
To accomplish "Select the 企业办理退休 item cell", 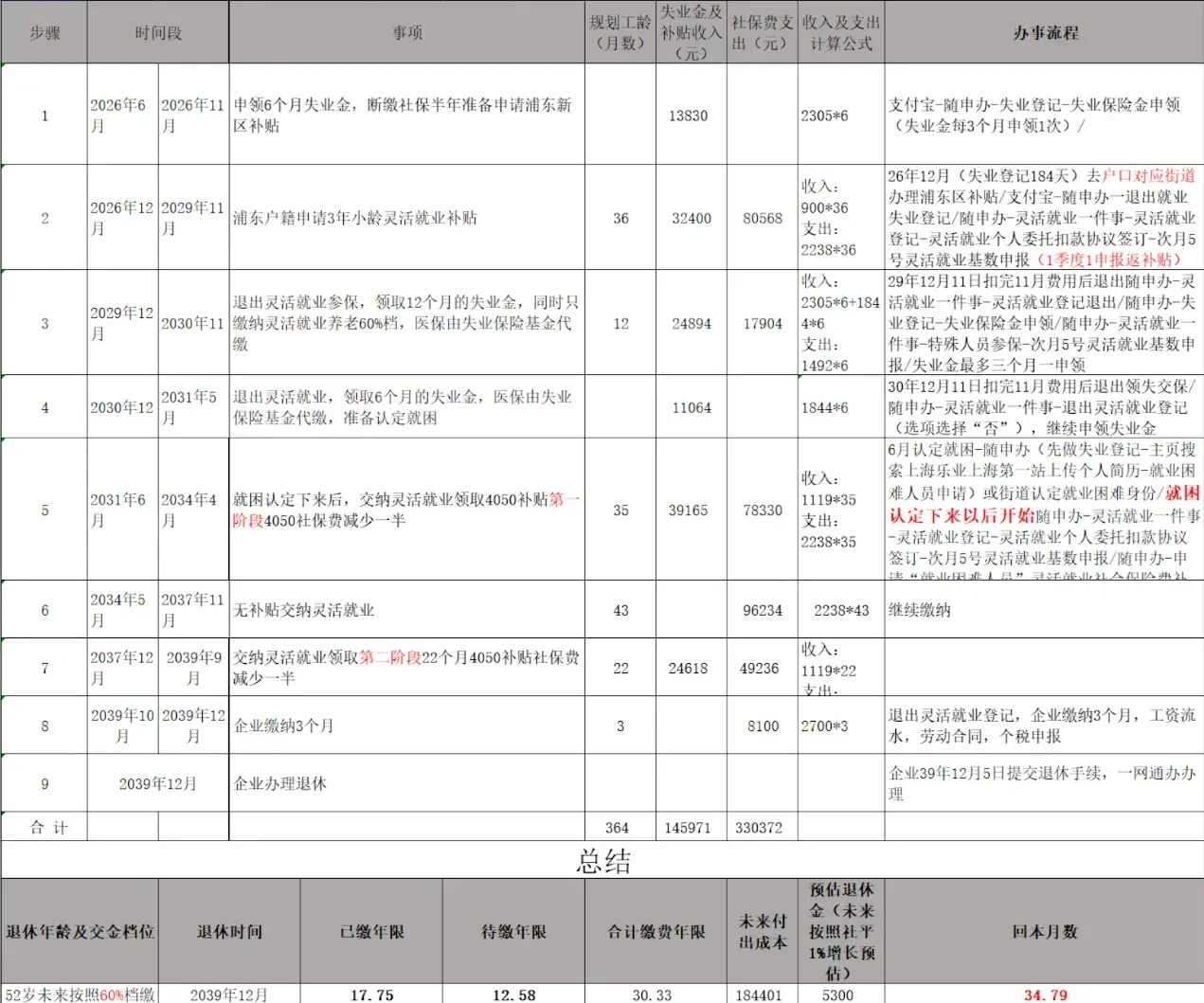I will click(x=406, y=783).
